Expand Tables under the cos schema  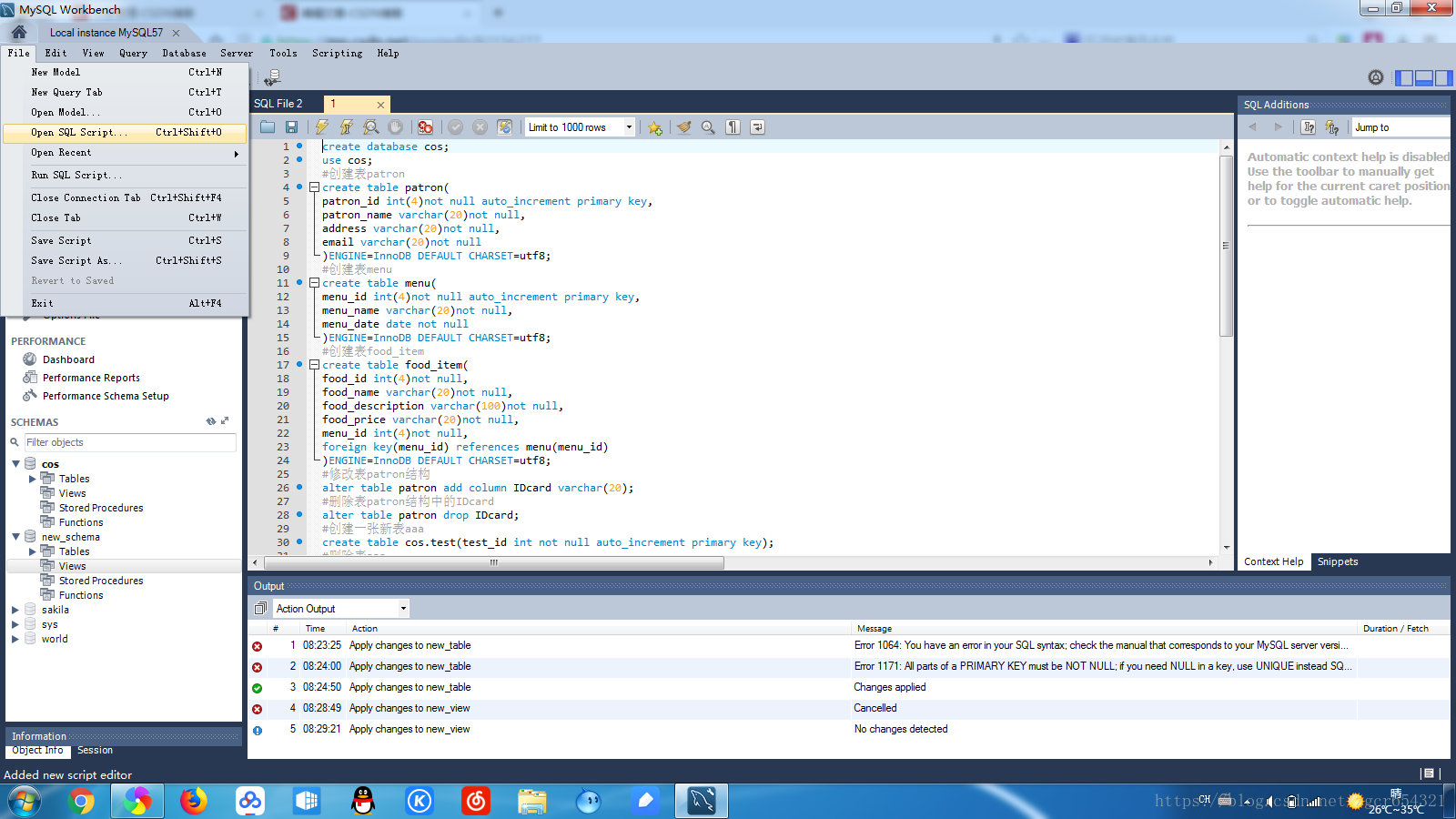(x=33, y=479)
